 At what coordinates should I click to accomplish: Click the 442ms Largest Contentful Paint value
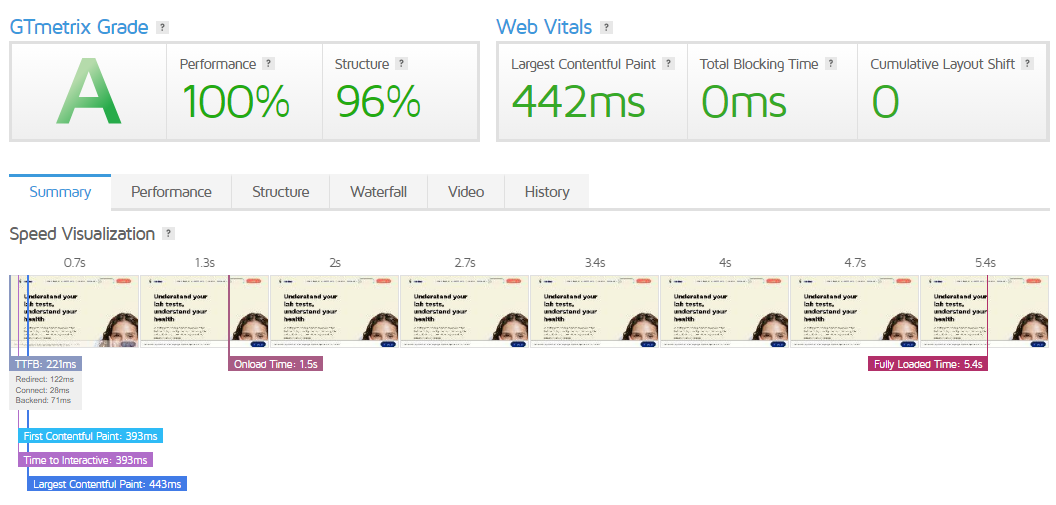tap(579, 102)
